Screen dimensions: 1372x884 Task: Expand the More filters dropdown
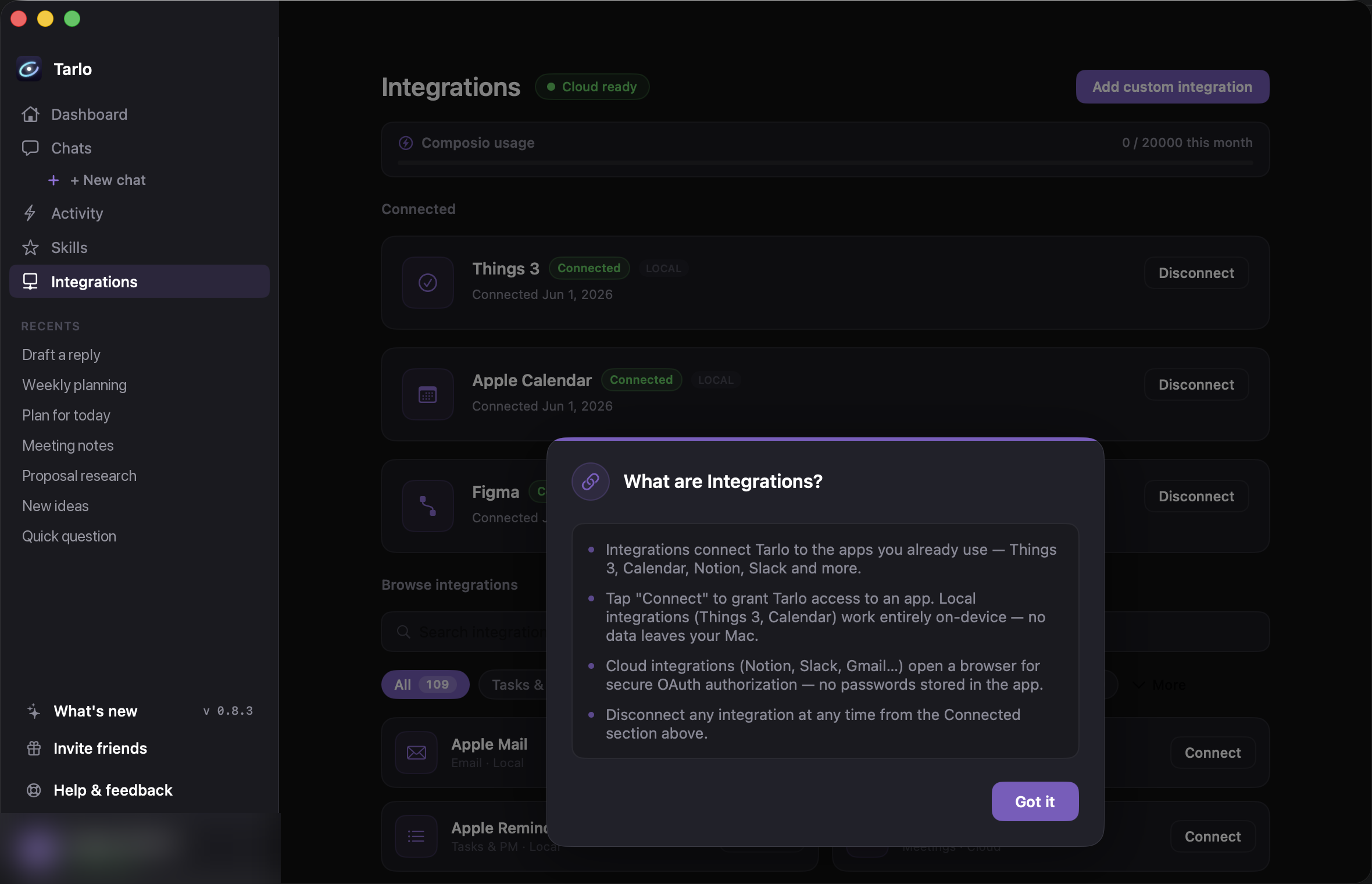point(1159,685)
